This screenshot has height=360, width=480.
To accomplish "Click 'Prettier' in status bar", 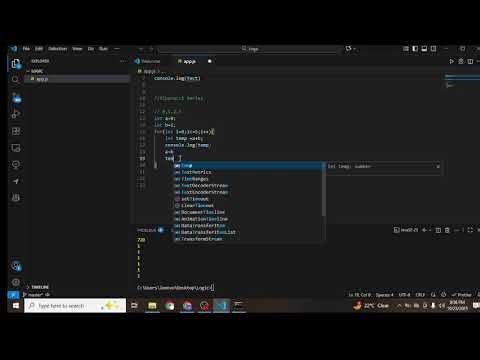I will coord(461,295).
